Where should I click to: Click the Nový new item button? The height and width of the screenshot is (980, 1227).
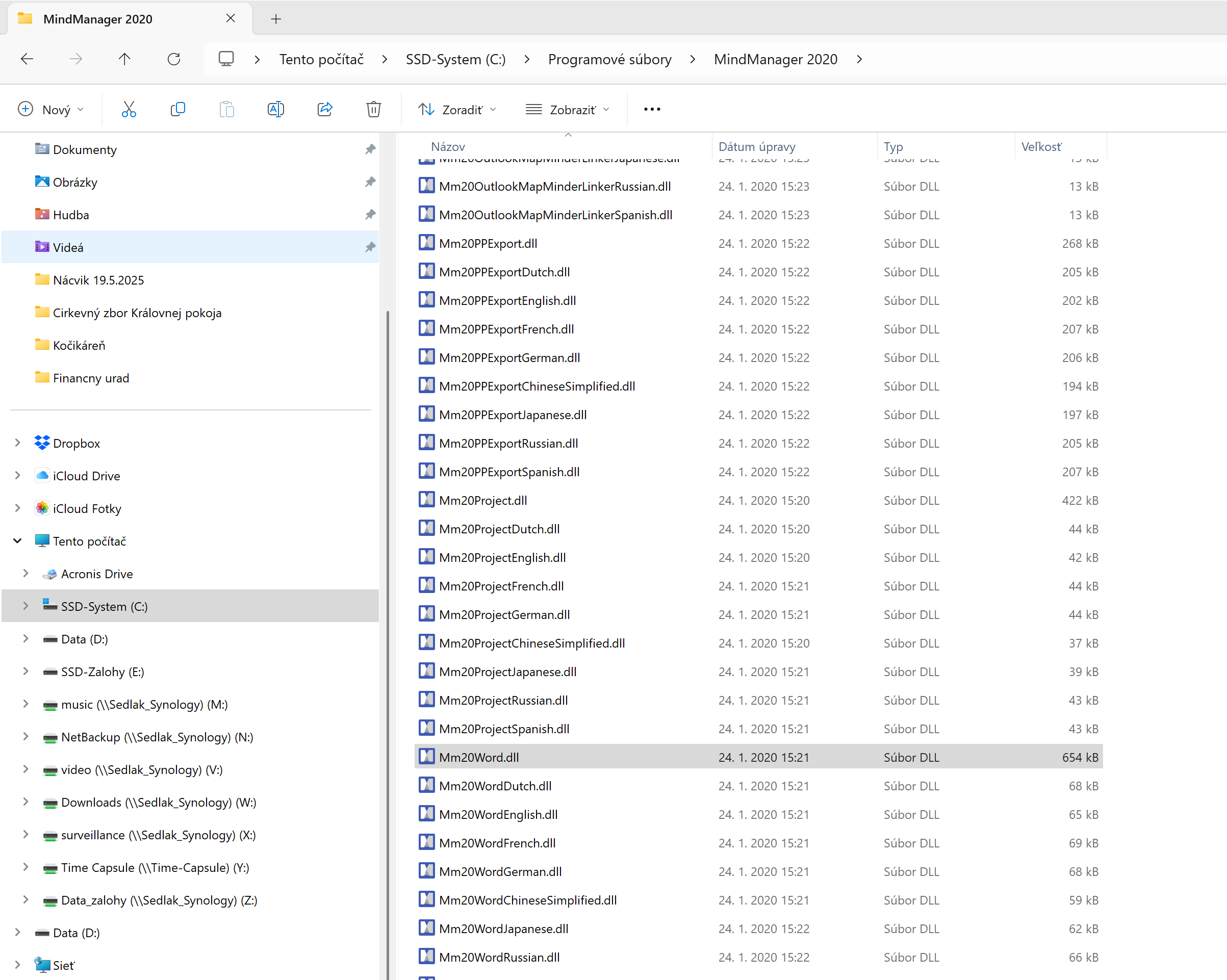[x=50, y=109]
